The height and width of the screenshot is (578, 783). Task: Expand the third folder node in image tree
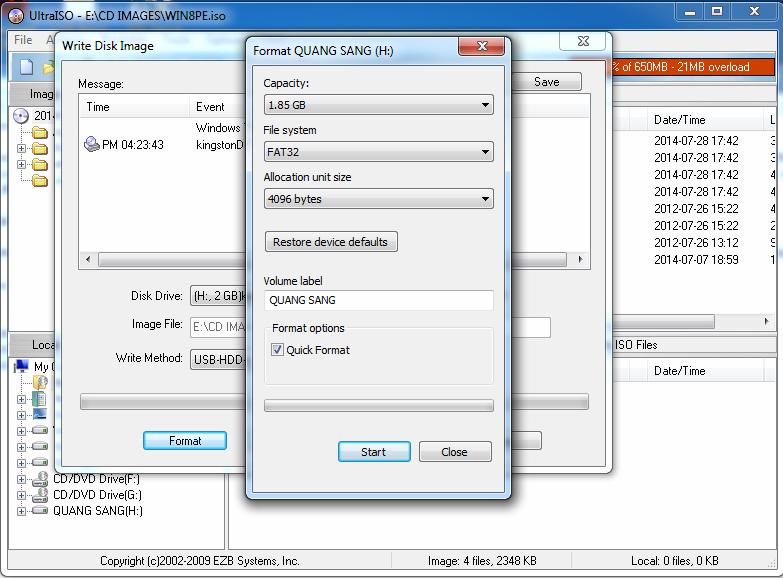pyautogui.click(x=21, y=164)
